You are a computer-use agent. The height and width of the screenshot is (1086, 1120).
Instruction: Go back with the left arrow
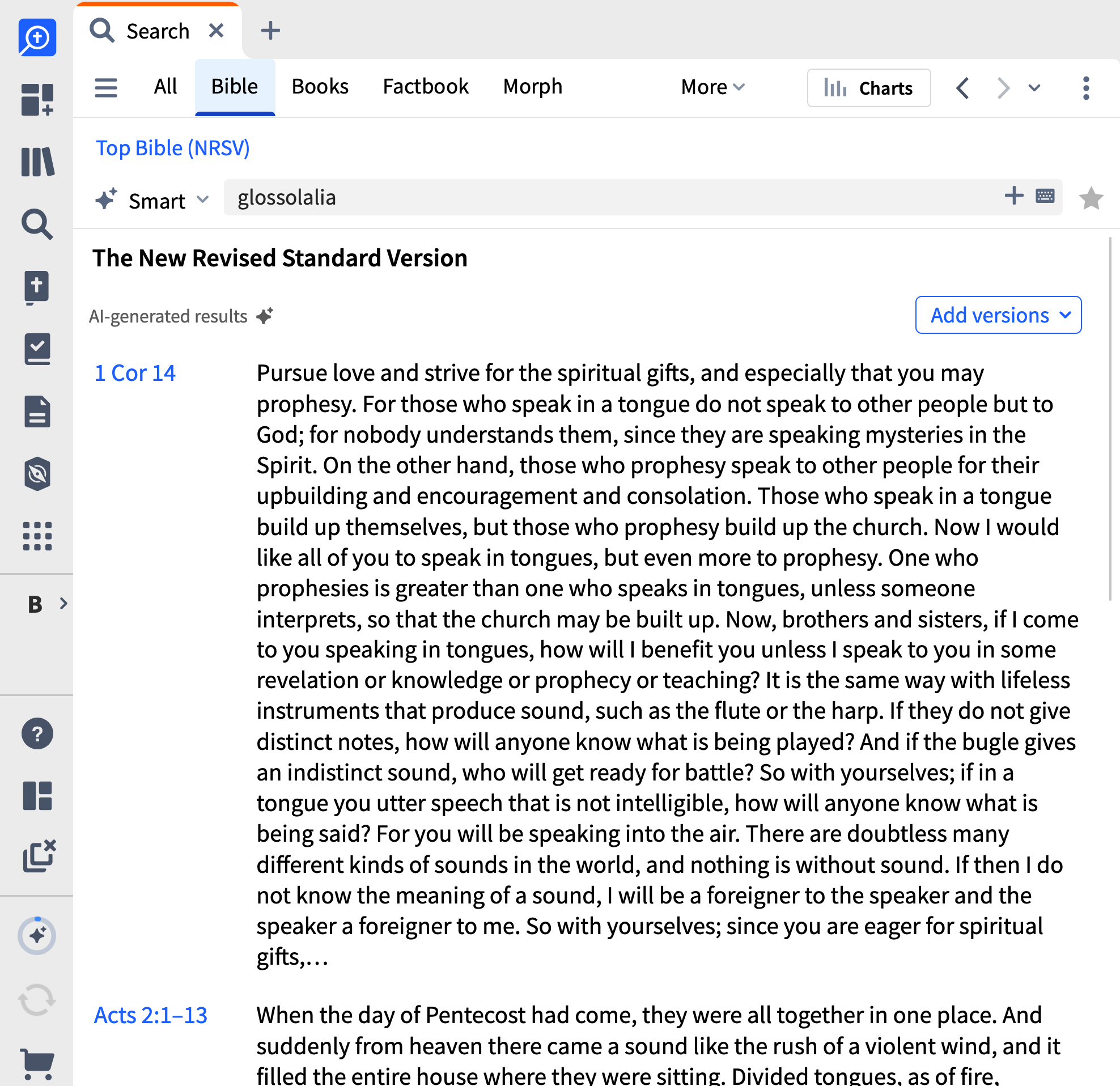964,88
